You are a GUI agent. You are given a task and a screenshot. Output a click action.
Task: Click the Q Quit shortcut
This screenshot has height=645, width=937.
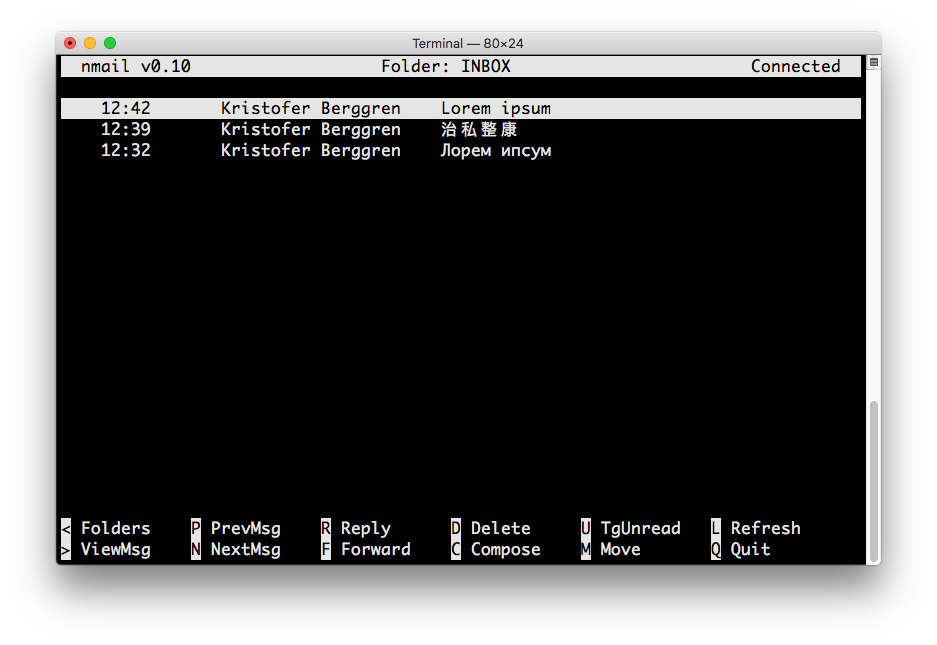(740, 549)
